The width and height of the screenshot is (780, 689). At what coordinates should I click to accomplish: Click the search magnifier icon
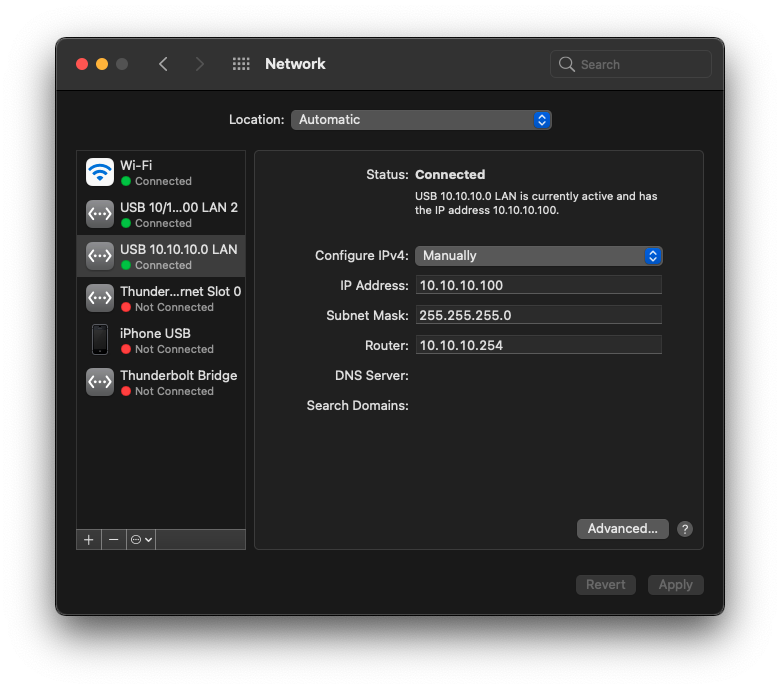(x=566, y=64)
